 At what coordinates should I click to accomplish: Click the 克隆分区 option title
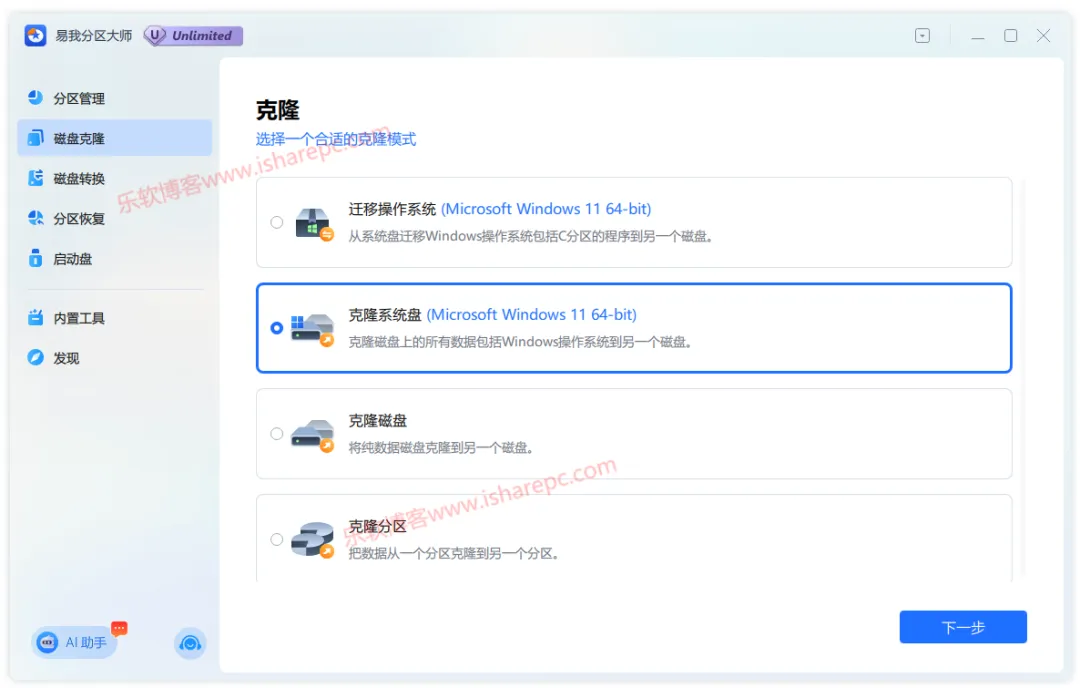click(x=377, y=526)
